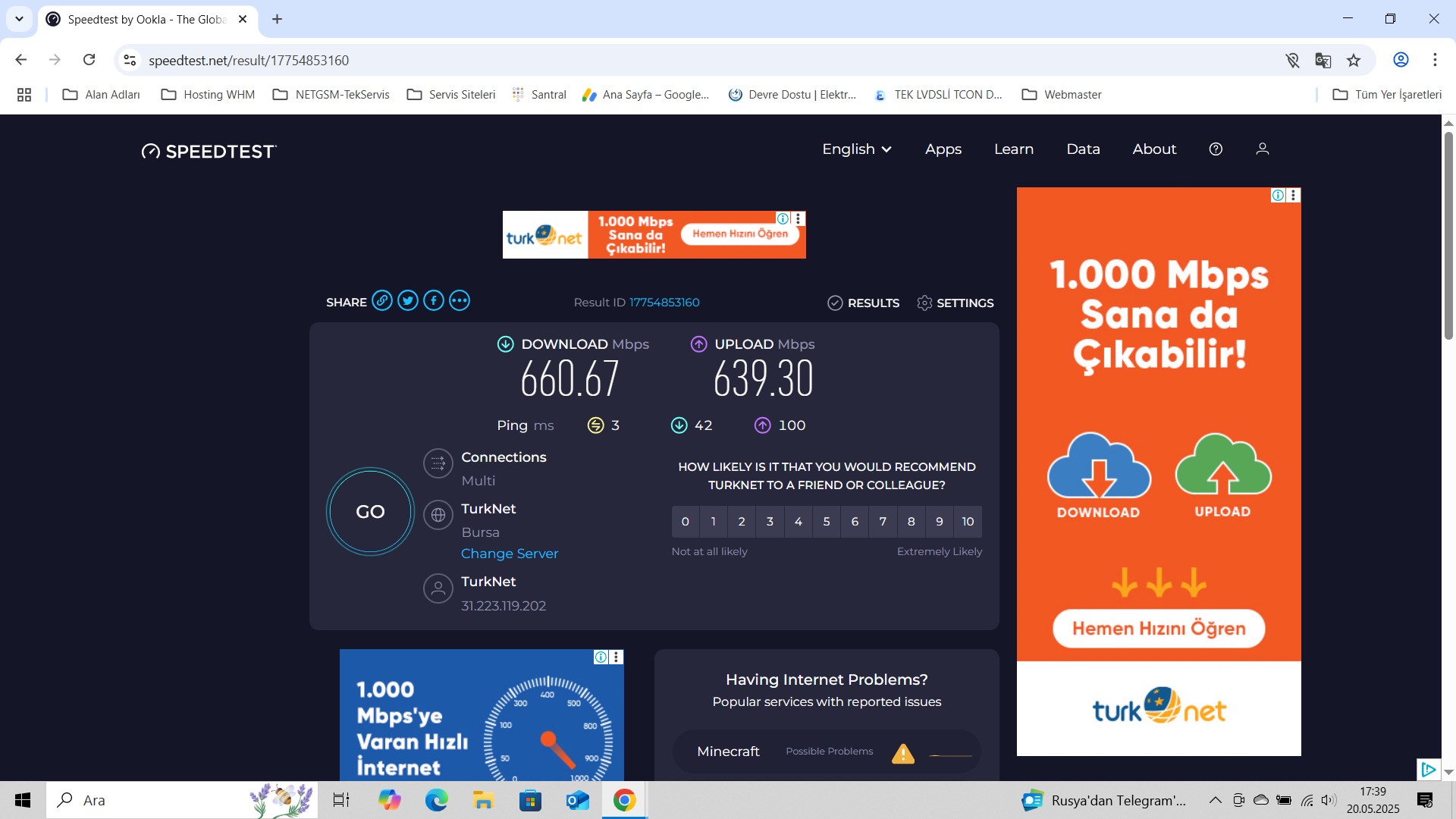Share result on Twitter

pyautogui.click(x=408, y=301)
